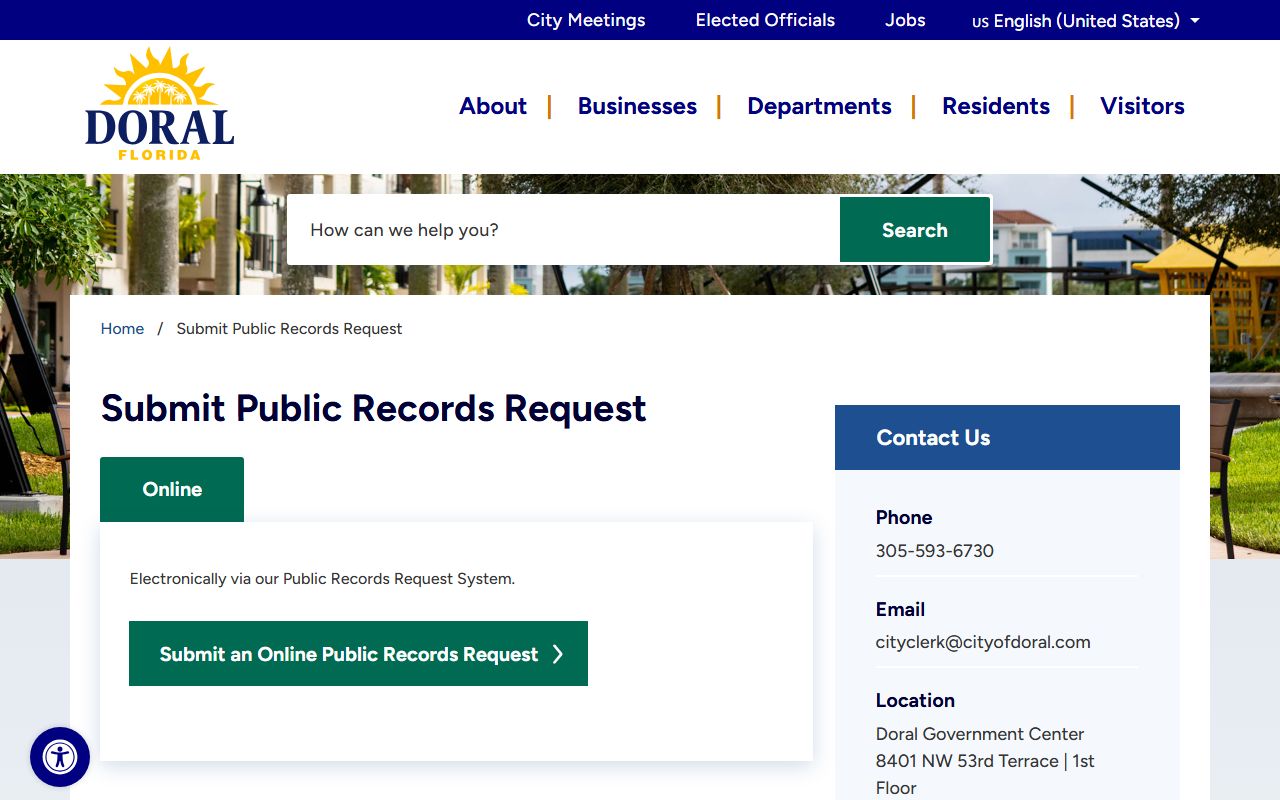Click the 'Submit Public Records Request' breadcrumb text

click(x=289, y=329)
